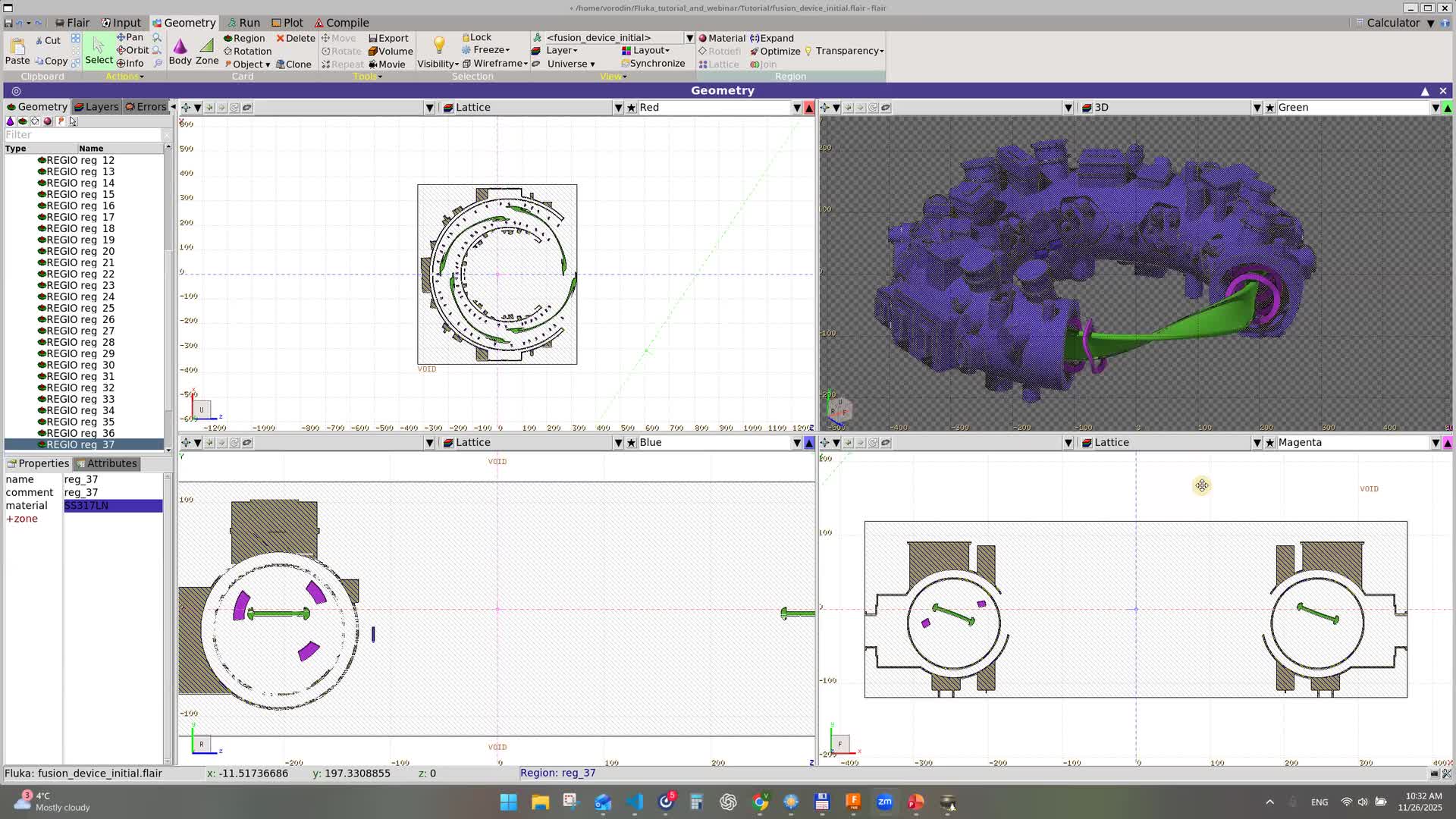
Task: Click the Material region button
Action: pyautogui.click(x=722, y=38)
